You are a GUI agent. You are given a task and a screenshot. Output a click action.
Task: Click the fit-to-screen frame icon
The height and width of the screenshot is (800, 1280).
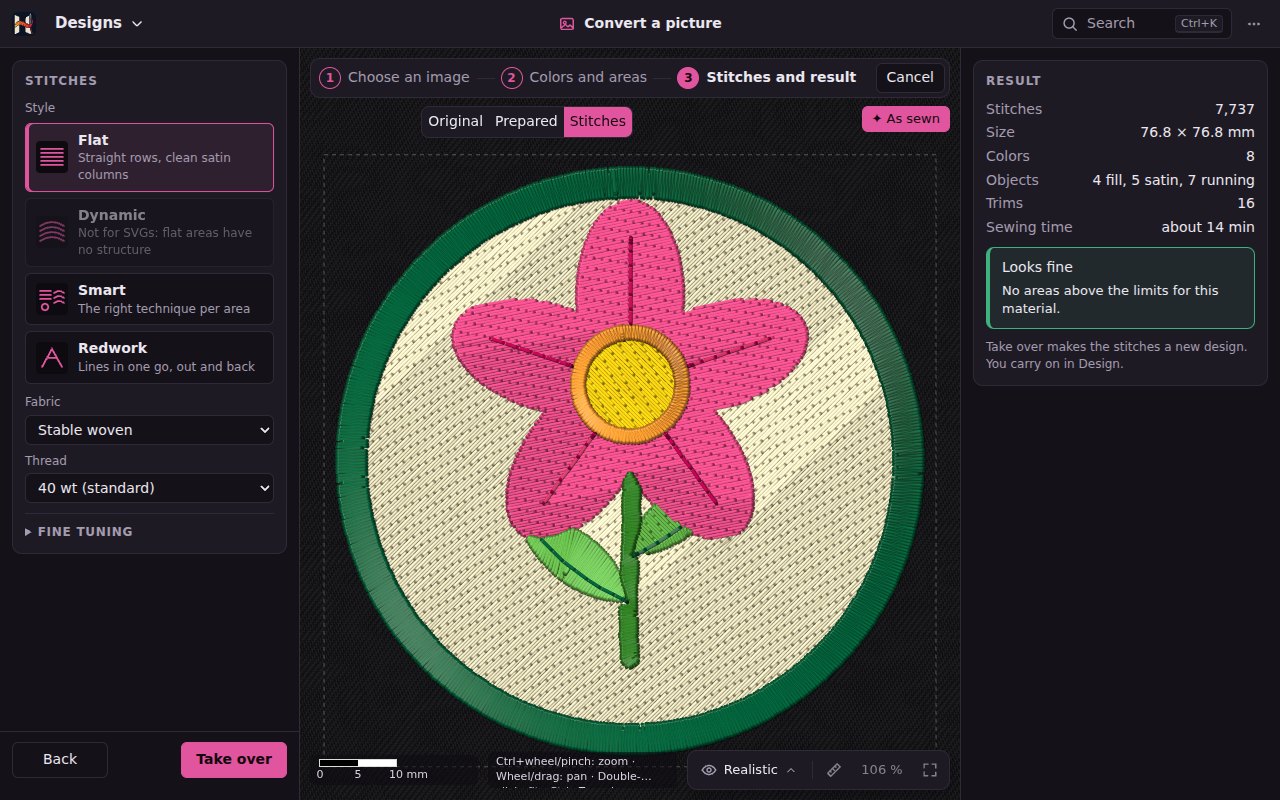(x=930, y=770)
